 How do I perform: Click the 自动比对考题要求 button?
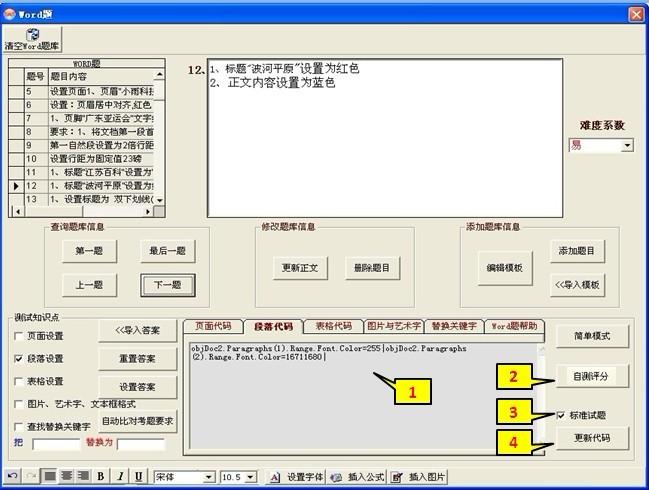137,421
